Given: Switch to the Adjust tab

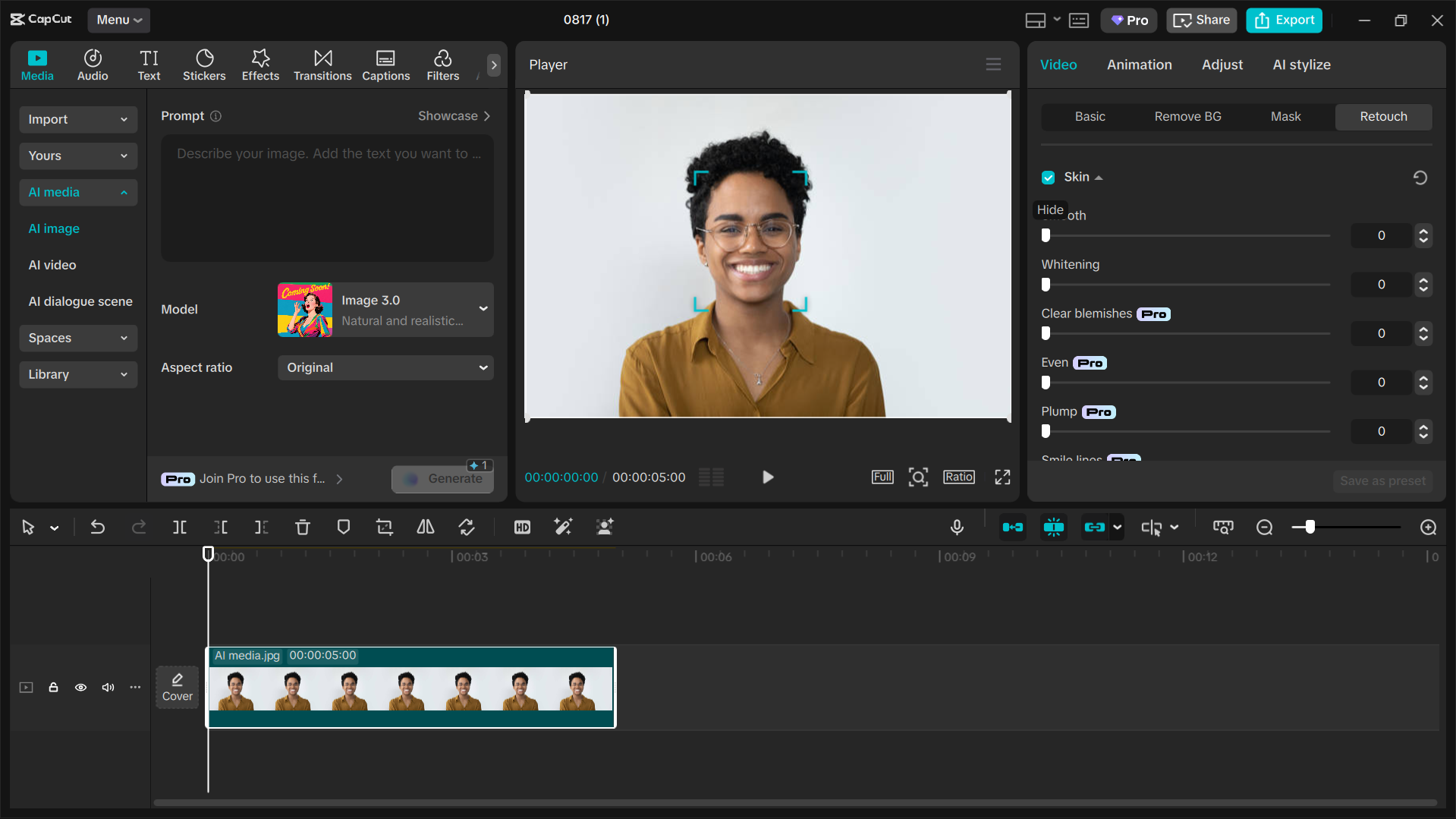Looking at the screenshot, I should (x=1222, y=65).
